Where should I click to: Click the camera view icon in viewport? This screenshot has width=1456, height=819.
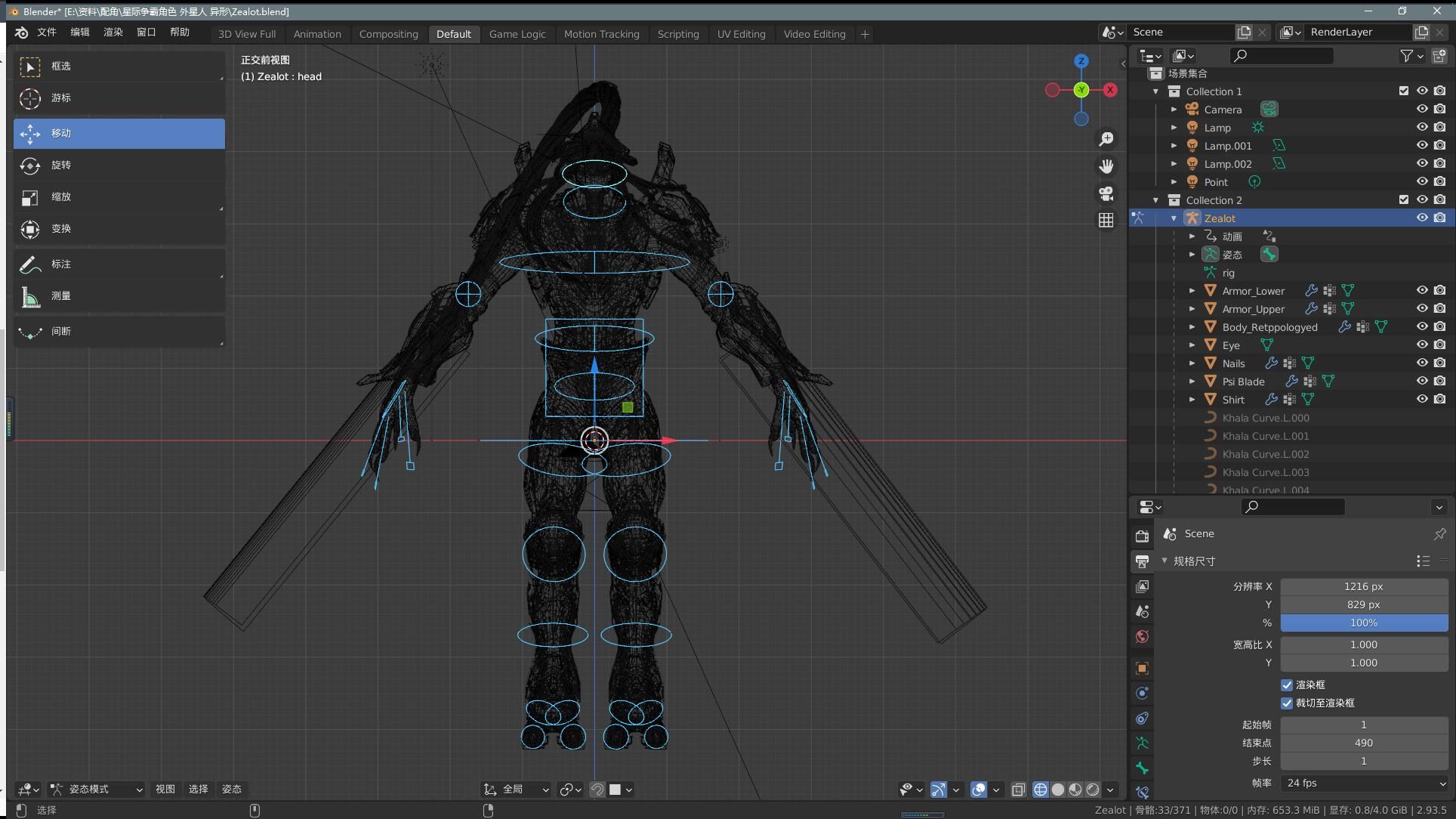[x=1106, y=193]
